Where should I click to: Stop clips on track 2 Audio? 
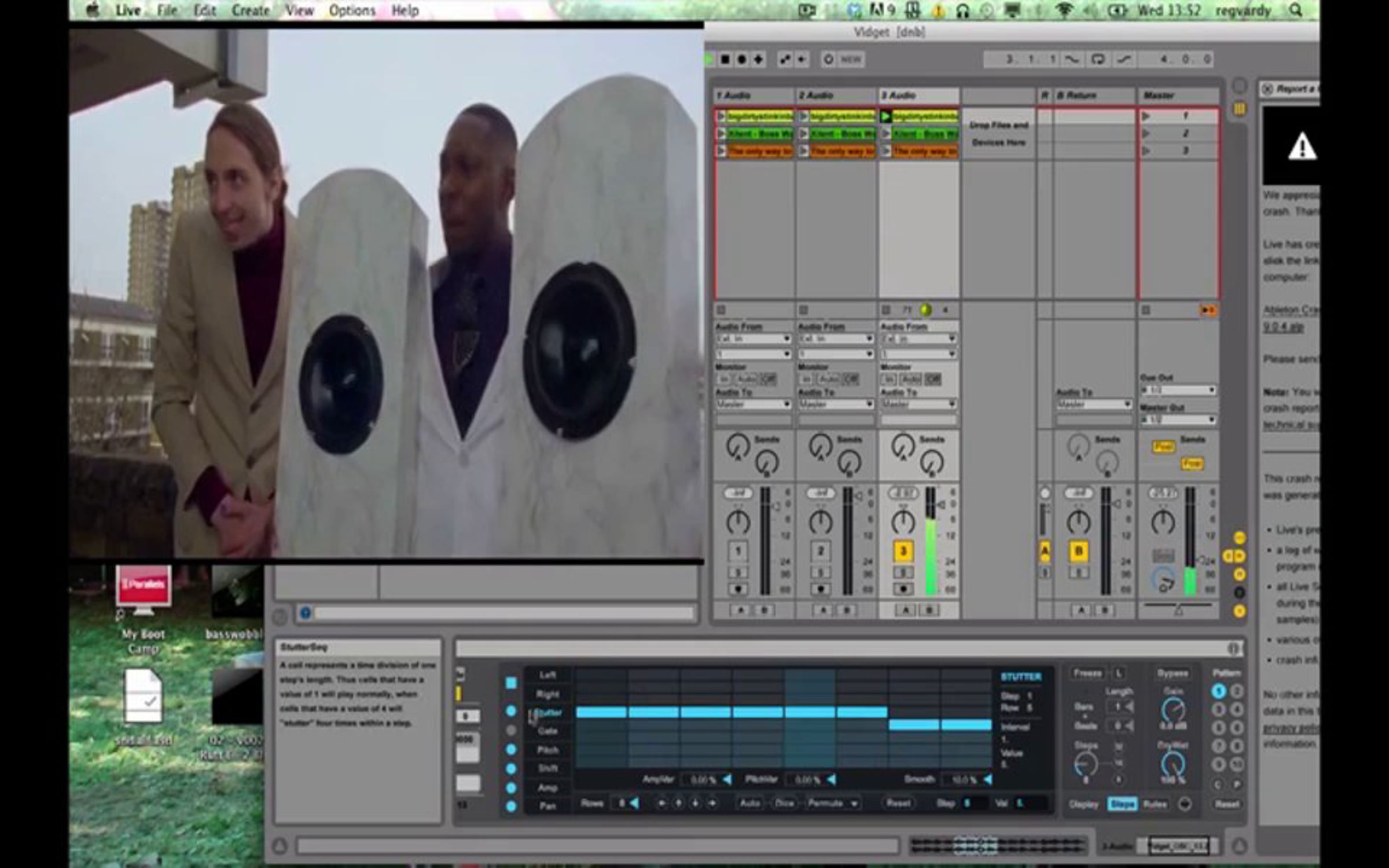[804, 311]
